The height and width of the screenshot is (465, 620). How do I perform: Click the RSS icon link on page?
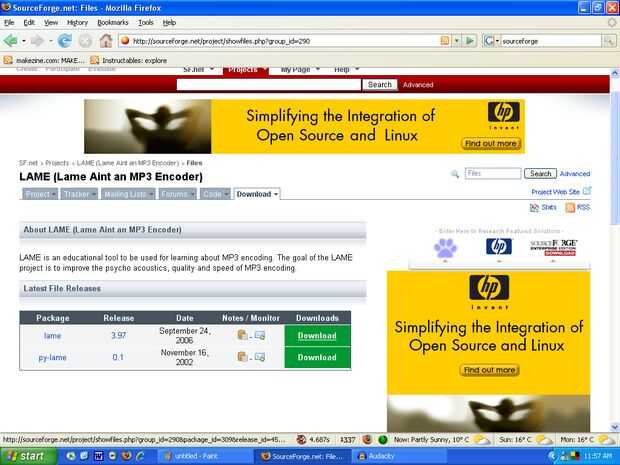click(578, 207)
